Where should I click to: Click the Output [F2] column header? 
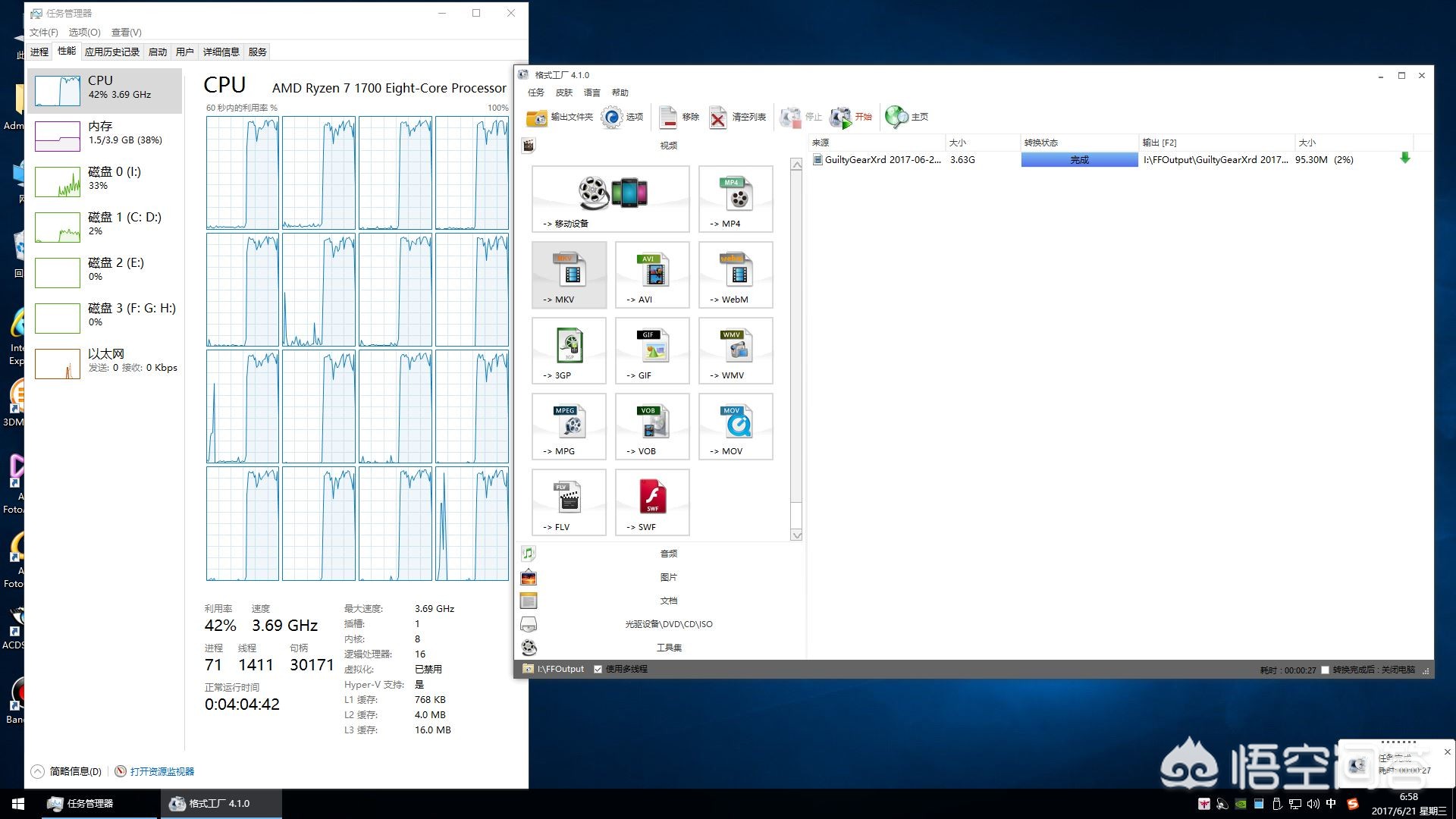pyautogui.click(x=1216, y=143)
